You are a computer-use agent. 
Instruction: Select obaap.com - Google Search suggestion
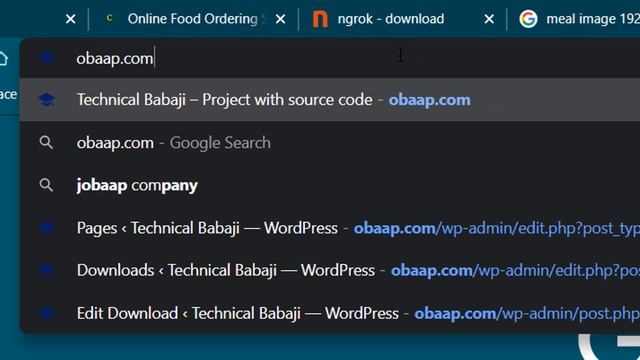click(x=331, y=142)
